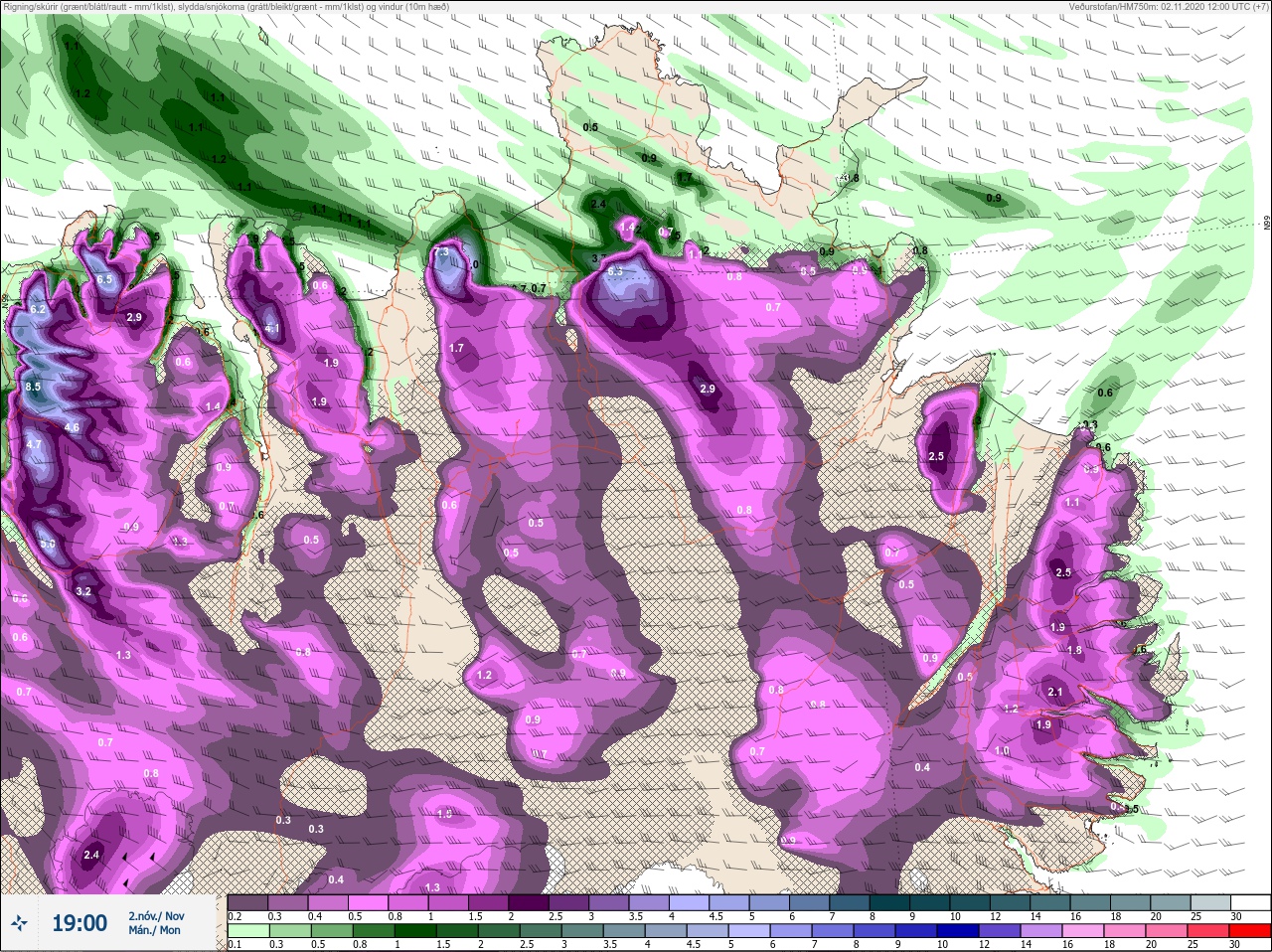Click the four-point star icon beside 19:00
The width and height of the screenshot is (1272, 952).
(x=20, y=923)
